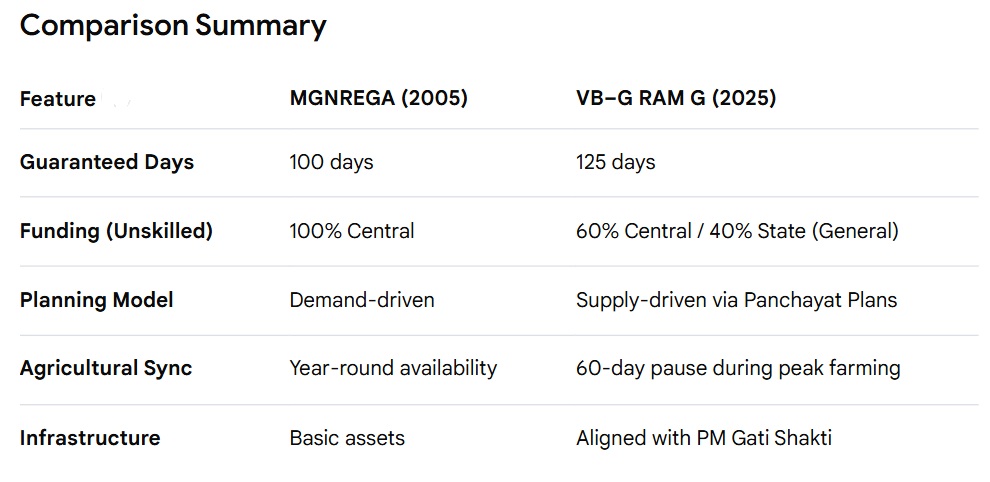The image size is (990, 482).
Task: Click the 125 days cell
Action: point(616,162)
